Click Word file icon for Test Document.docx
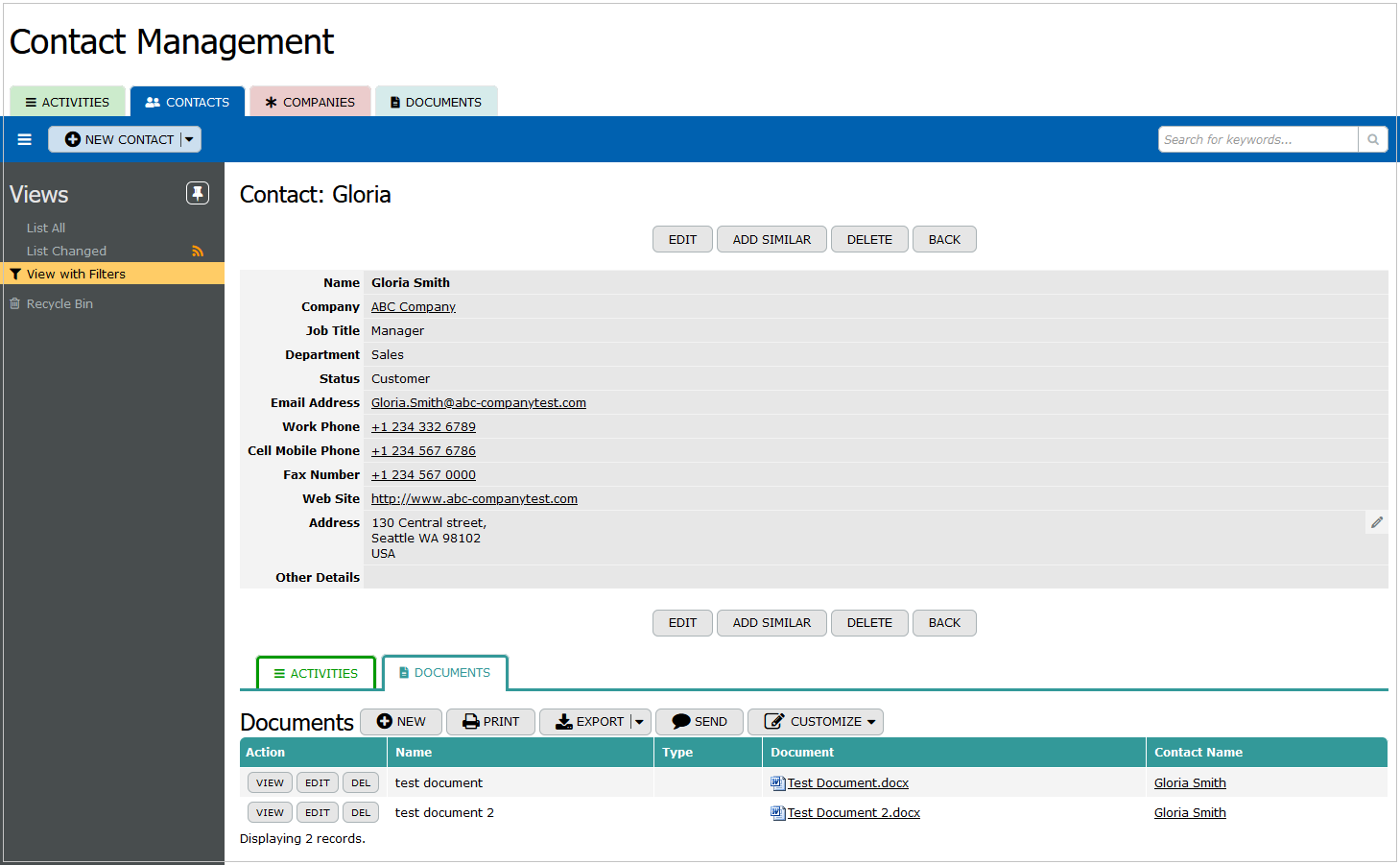Image resolution: width=1400 pixels, height=865 pixels. pos(777,783)
